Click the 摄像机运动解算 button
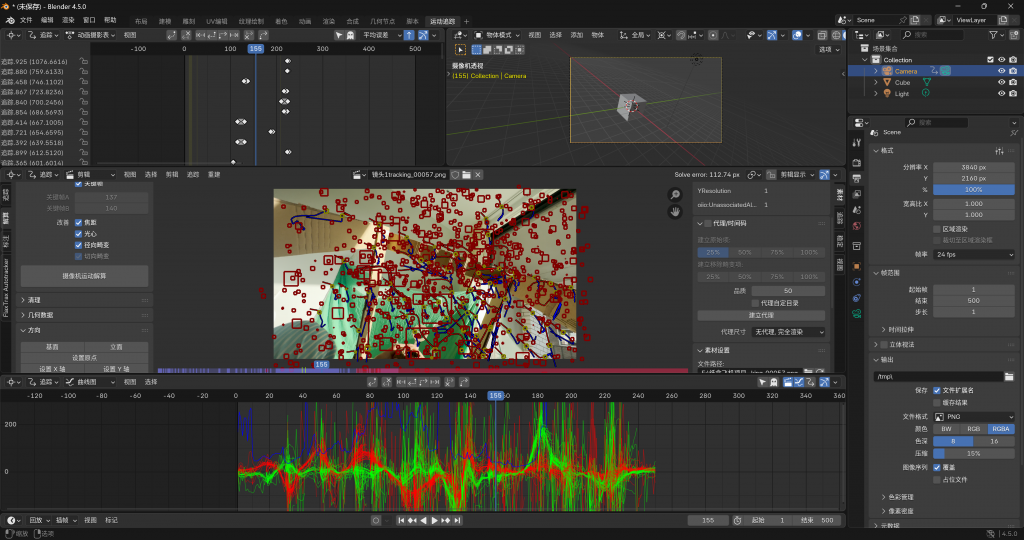This screenshot has width=1024, height=540. [84, 275]
